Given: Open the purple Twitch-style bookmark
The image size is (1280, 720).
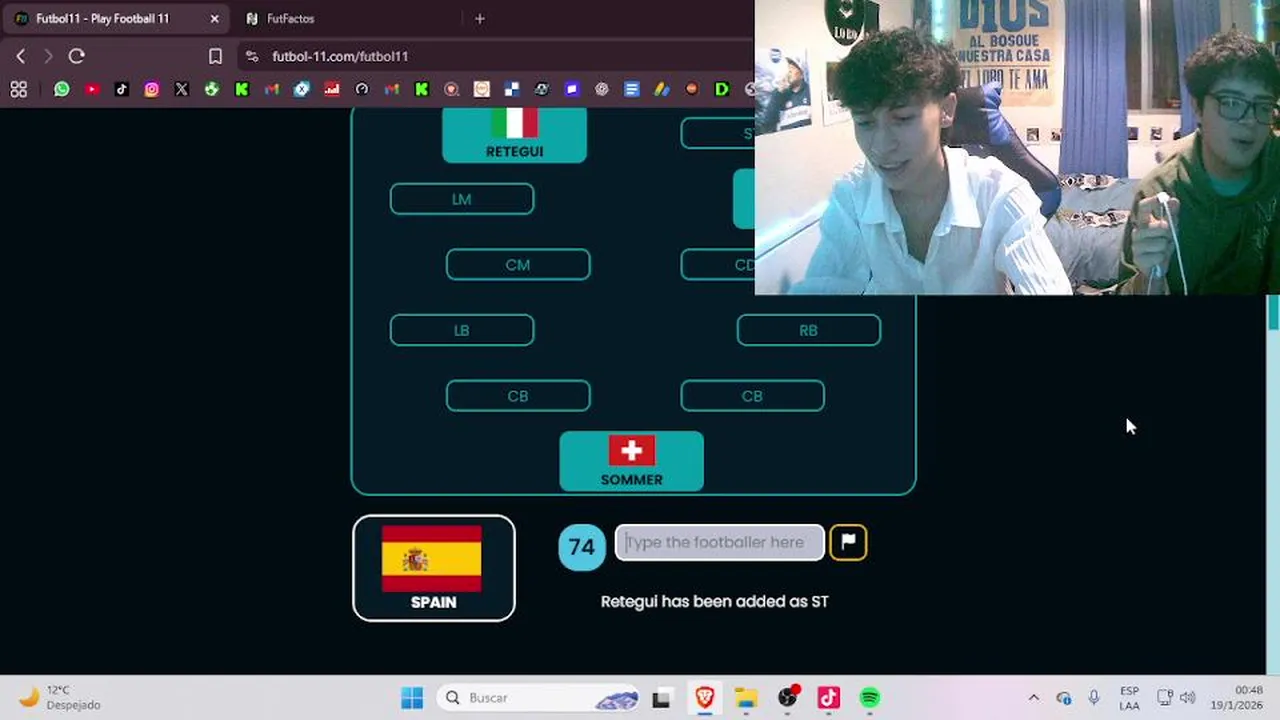Looking at the screenshot, I should point(572,89).
